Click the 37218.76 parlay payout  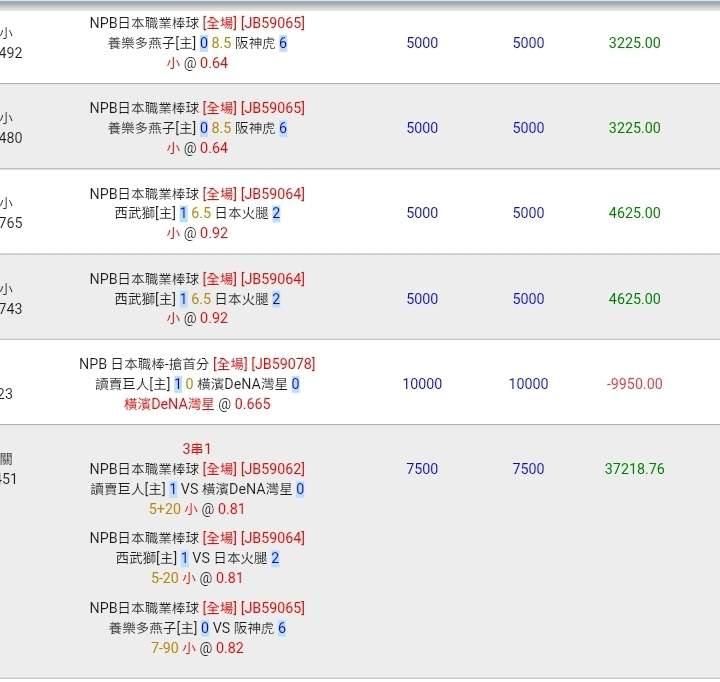coord(634,469)
